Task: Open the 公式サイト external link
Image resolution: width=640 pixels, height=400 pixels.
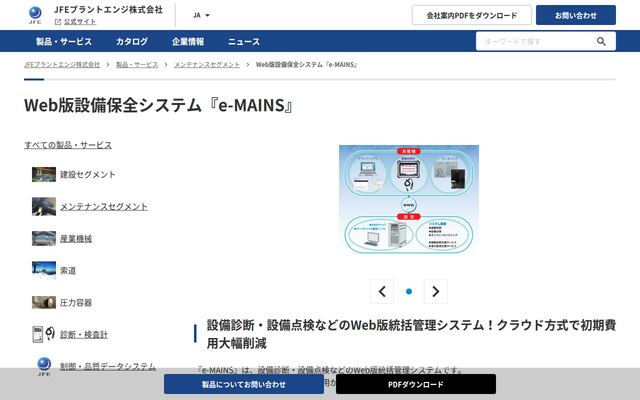Action: tap(76, 22)
